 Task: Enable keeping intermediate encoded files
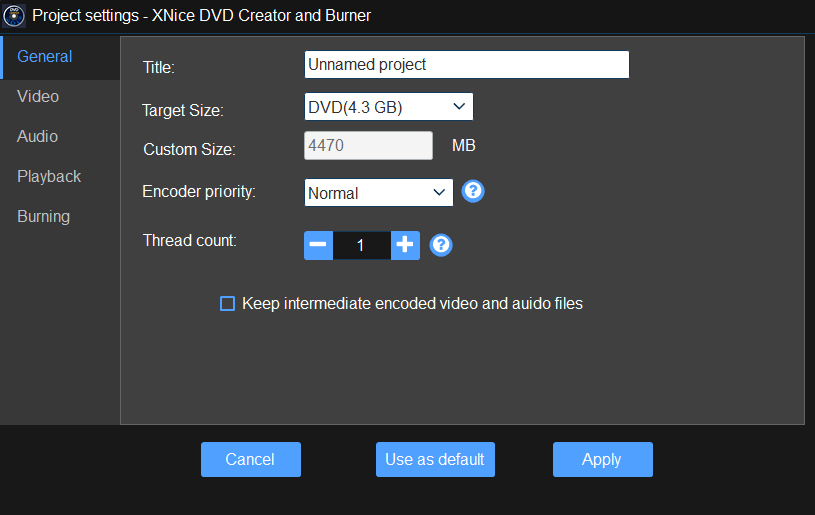tap(227, 303)
